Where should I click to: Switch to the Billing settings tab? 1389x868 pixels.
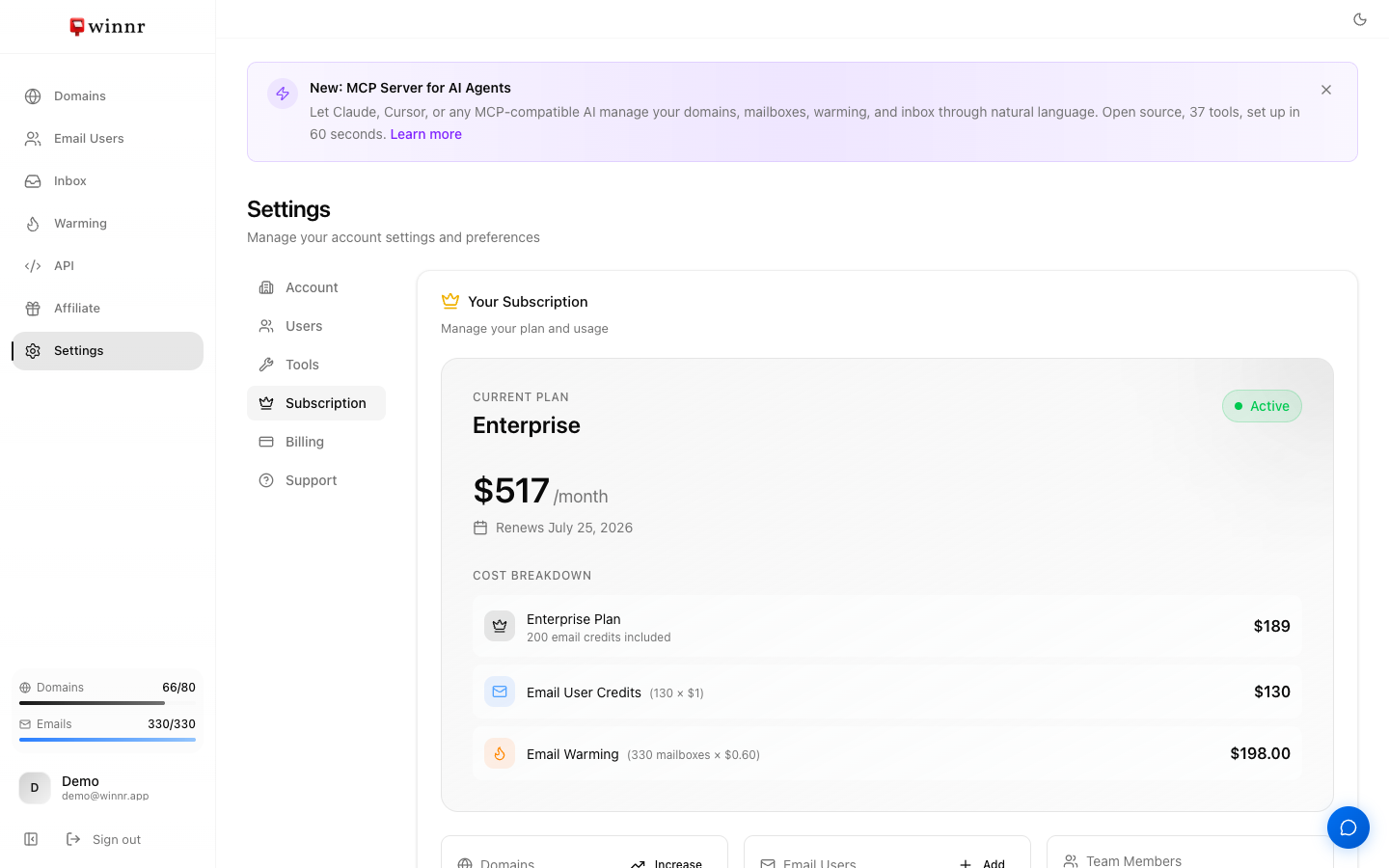pyautogui.click(x=316, y=442)
